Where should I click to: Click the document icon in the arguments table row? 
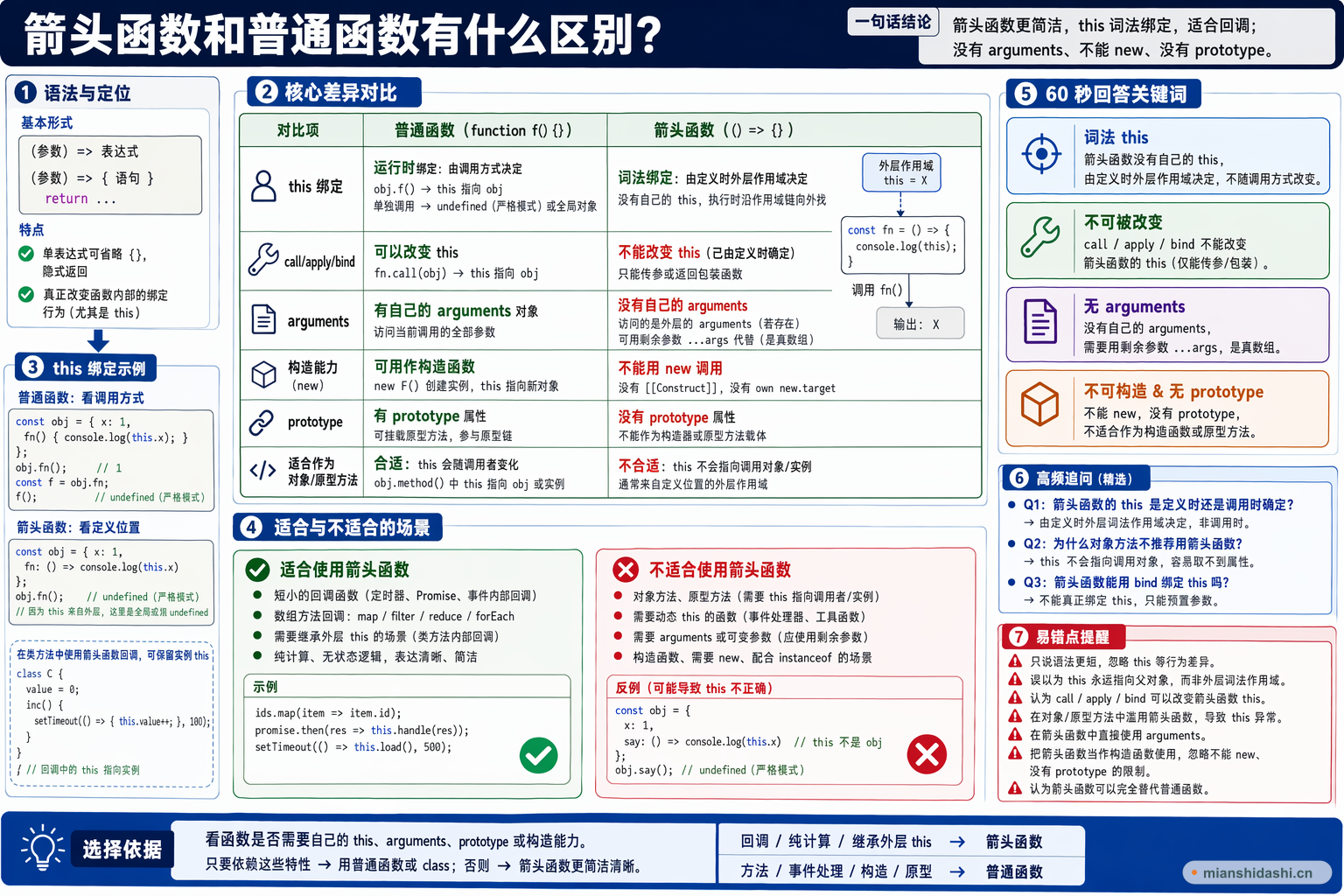[263, 319]
